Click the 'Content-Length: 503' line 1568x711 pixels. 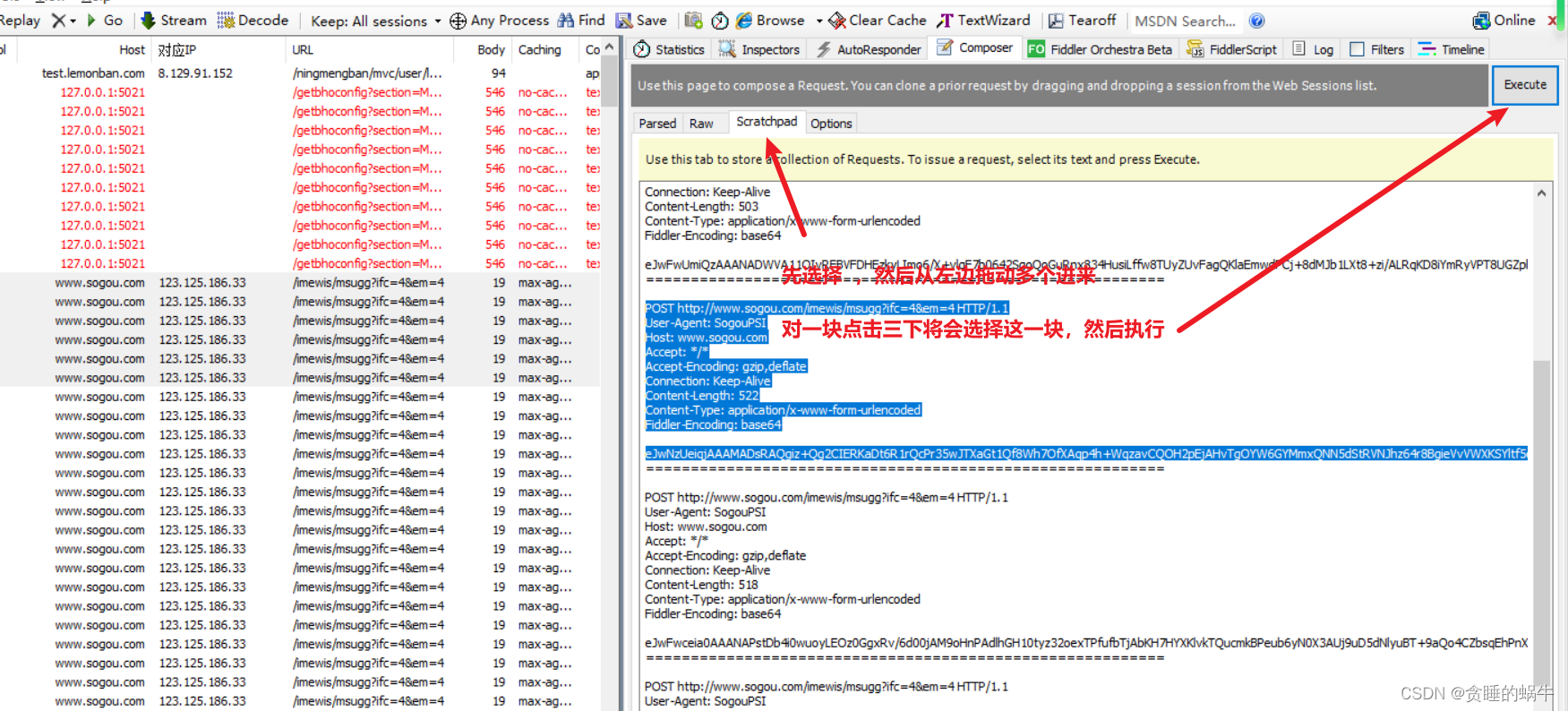(701, 207)
